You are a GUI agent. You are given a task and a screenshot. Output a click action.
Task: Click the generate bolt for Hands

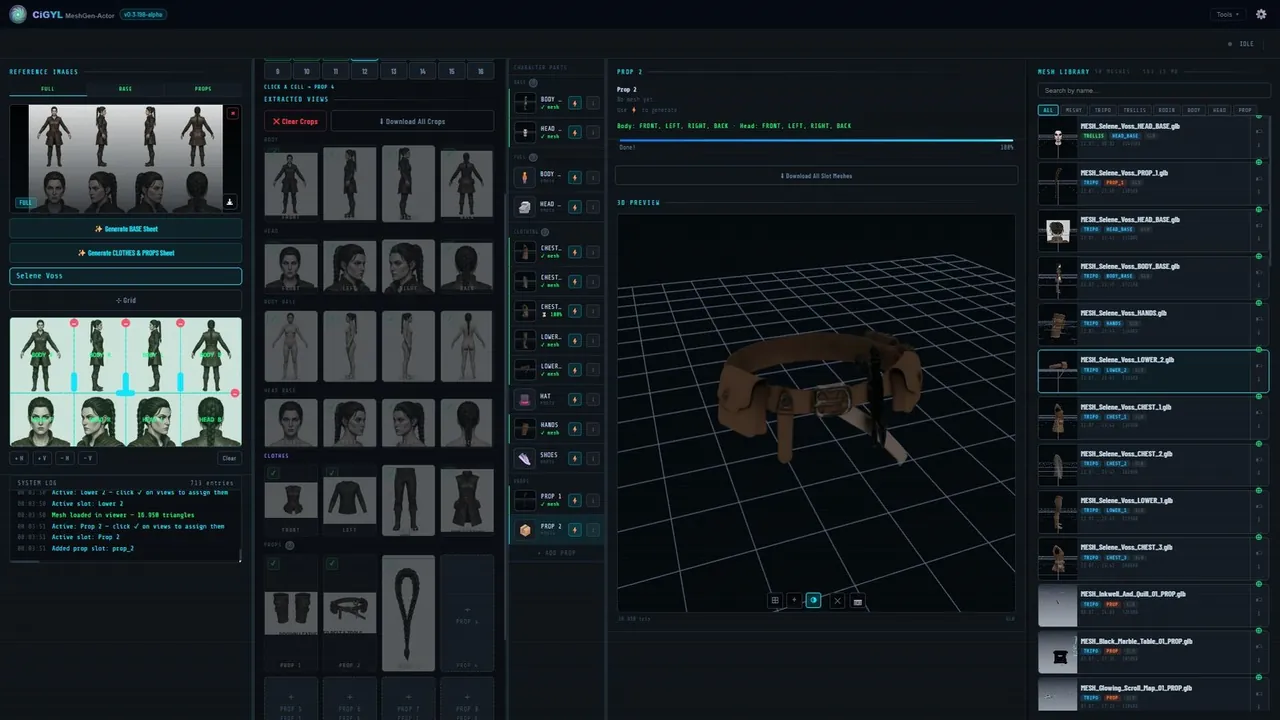(575, 429)
